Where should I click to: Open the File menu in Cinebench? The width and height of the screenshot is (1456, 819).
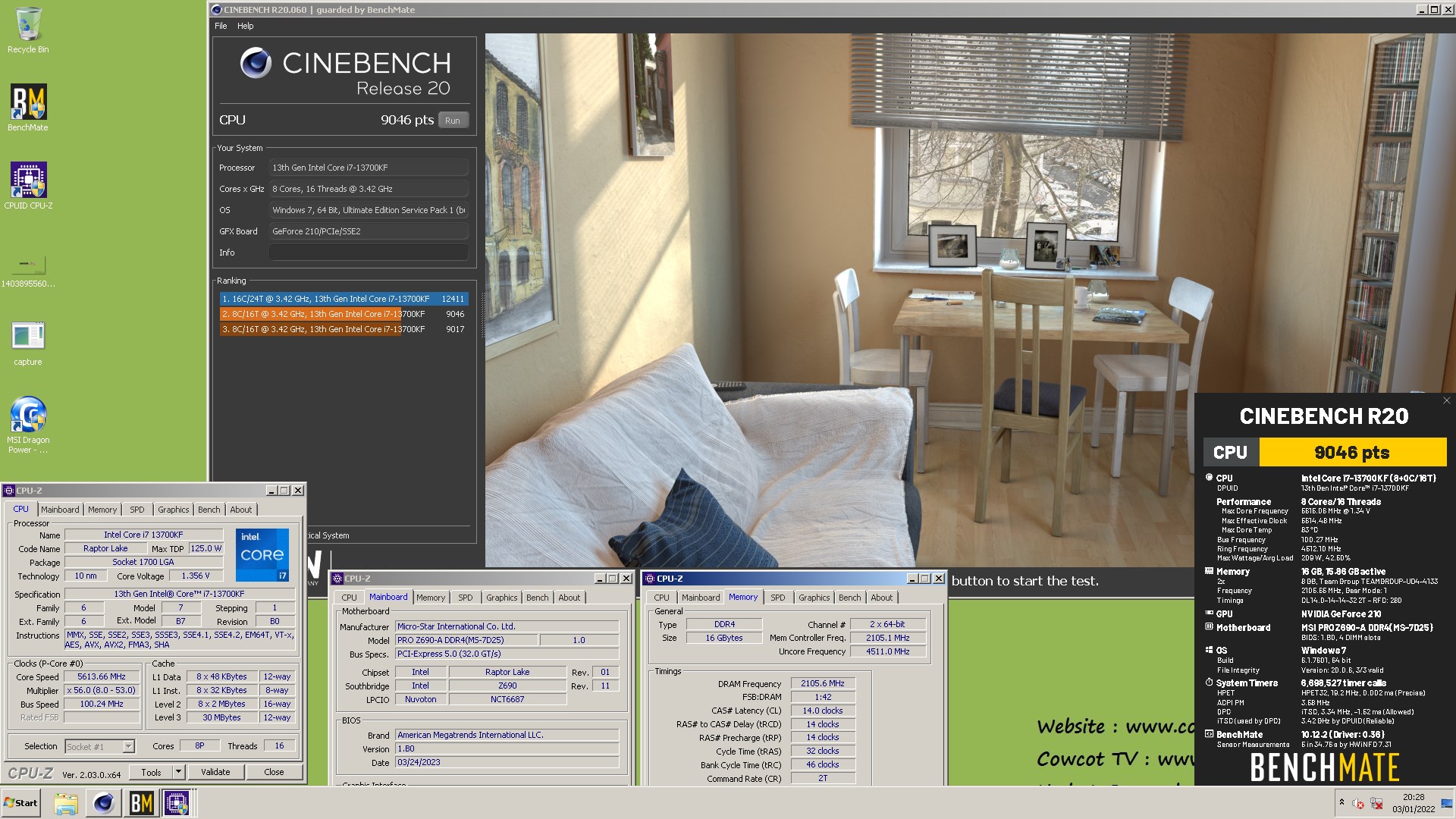(x=221, y=26)
